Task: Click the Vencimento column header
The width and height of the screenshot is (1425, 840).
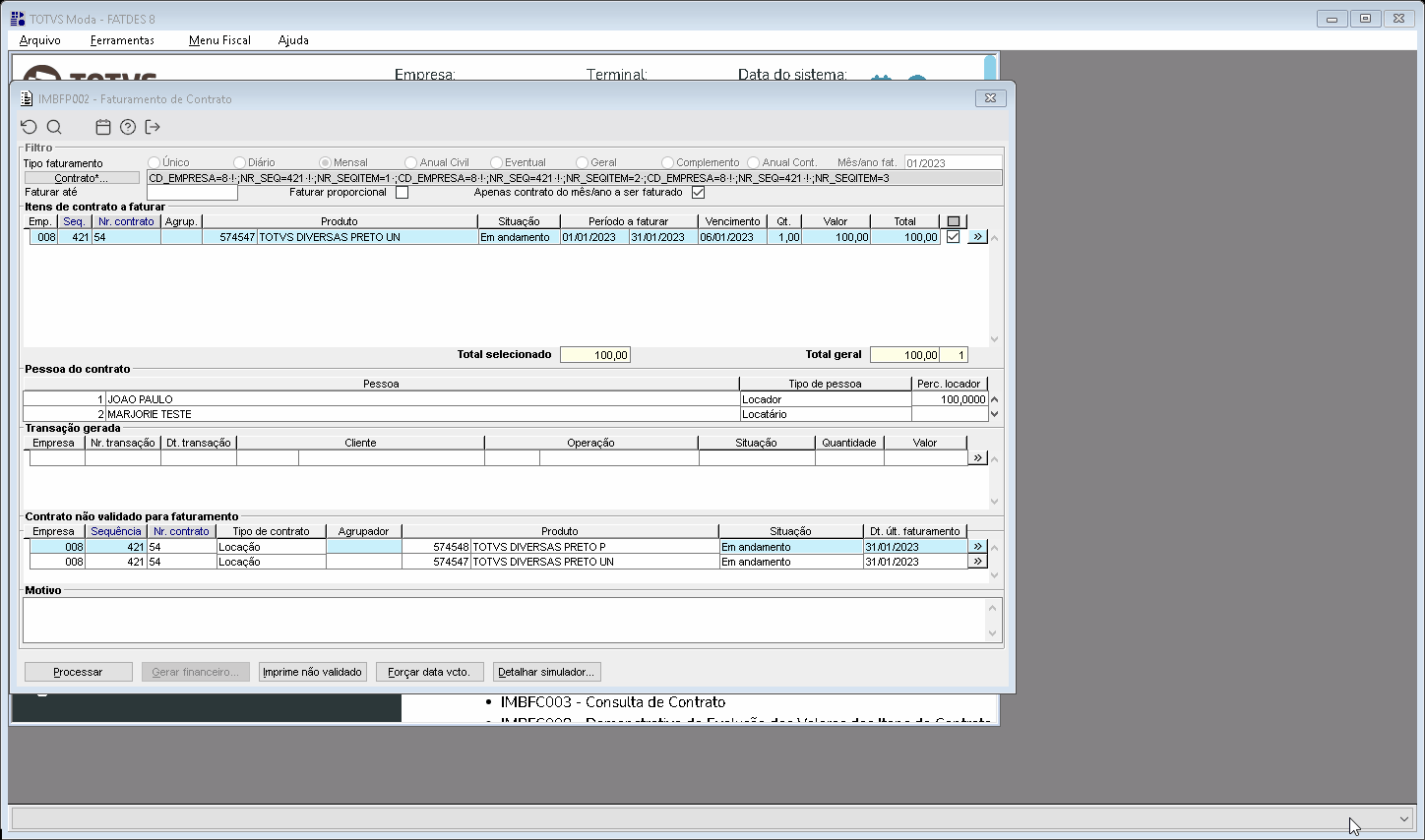Action: pyautogui.click(x=733, y=221)
